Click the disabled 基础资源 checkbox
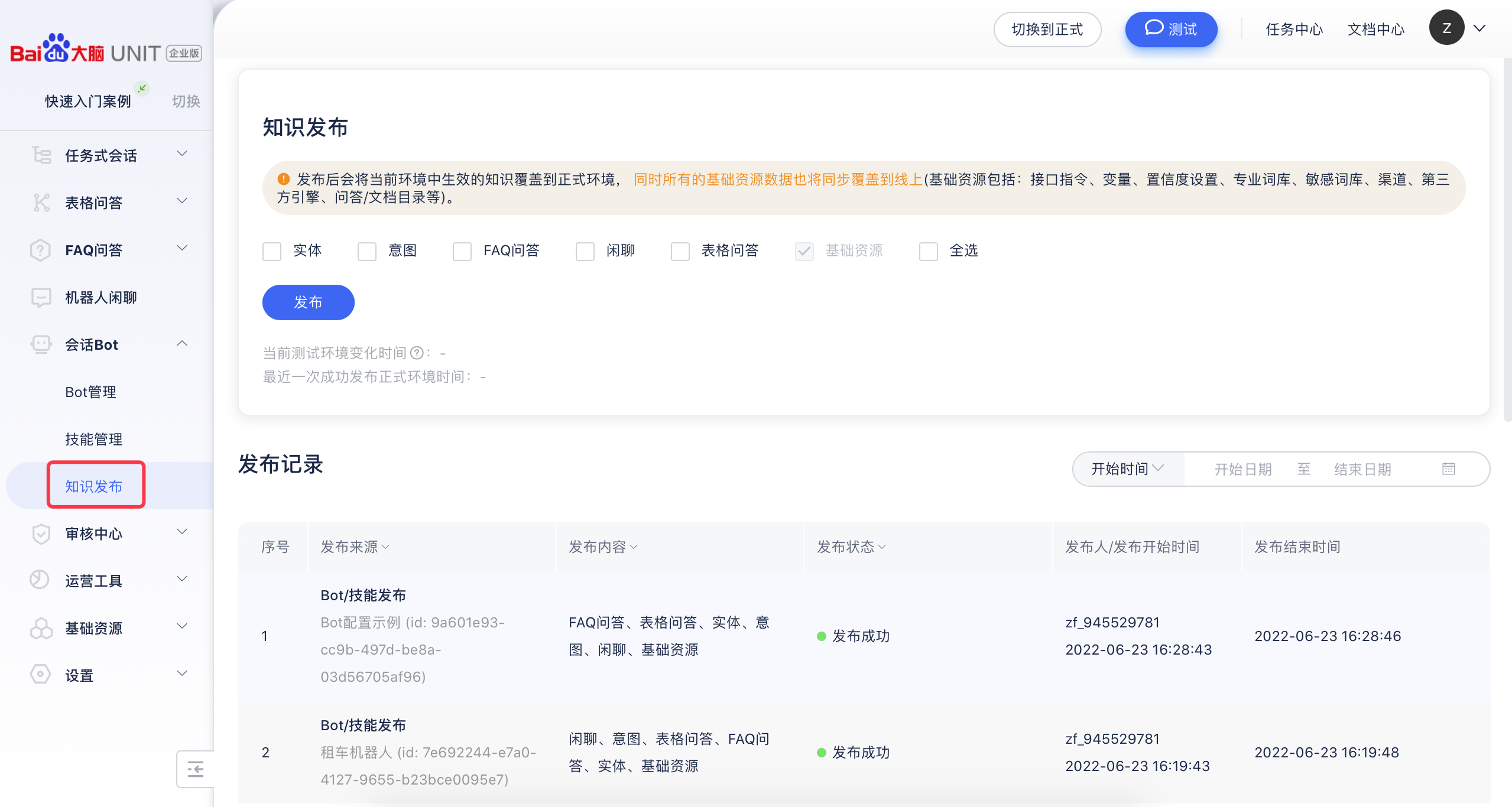 pos(804,251)
